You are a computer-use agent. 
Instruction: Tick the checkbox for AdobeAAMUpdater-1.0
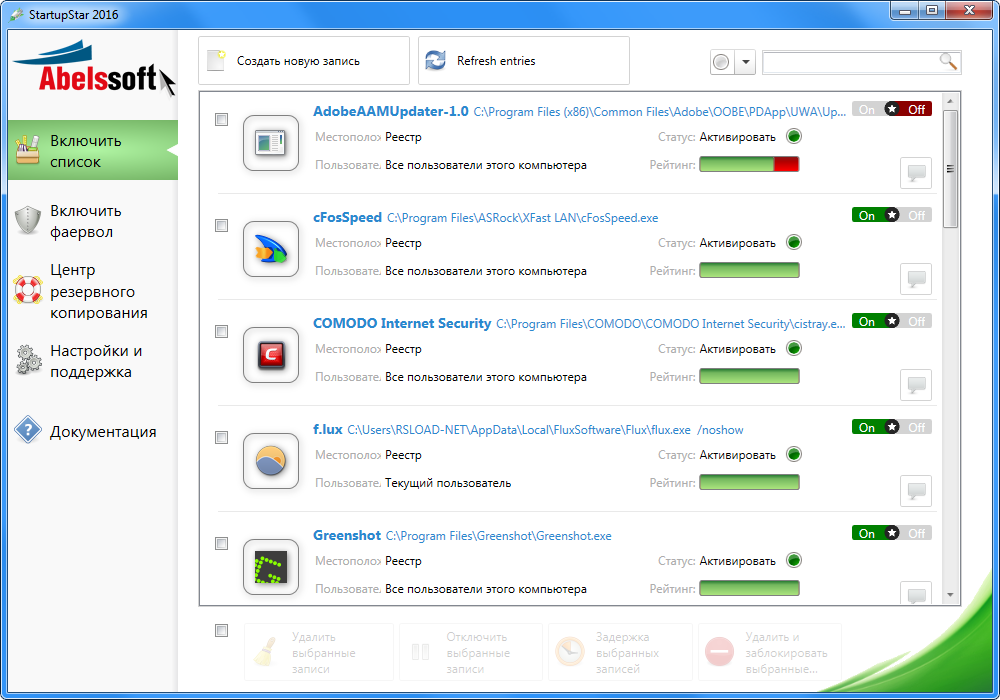[x=221, y=119]
